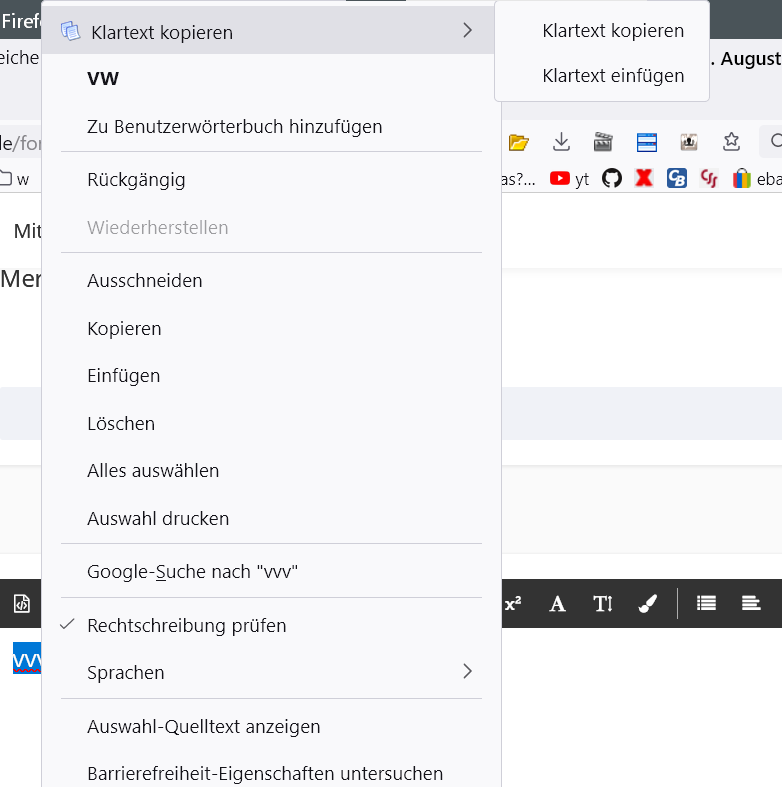
Task: Click the paintbrush text color icon
Action: click(x=647, y=603)
